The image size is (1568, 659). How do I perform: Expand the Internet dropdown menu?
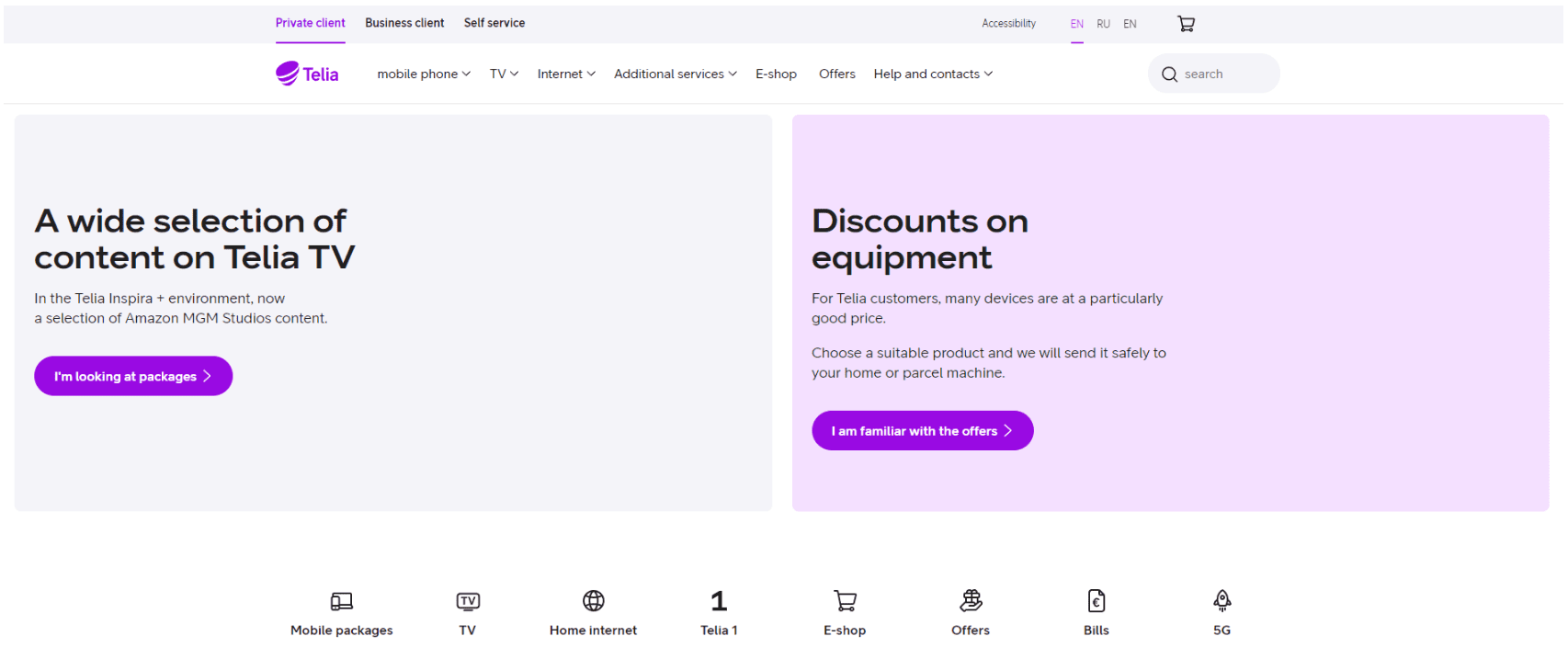566,74
